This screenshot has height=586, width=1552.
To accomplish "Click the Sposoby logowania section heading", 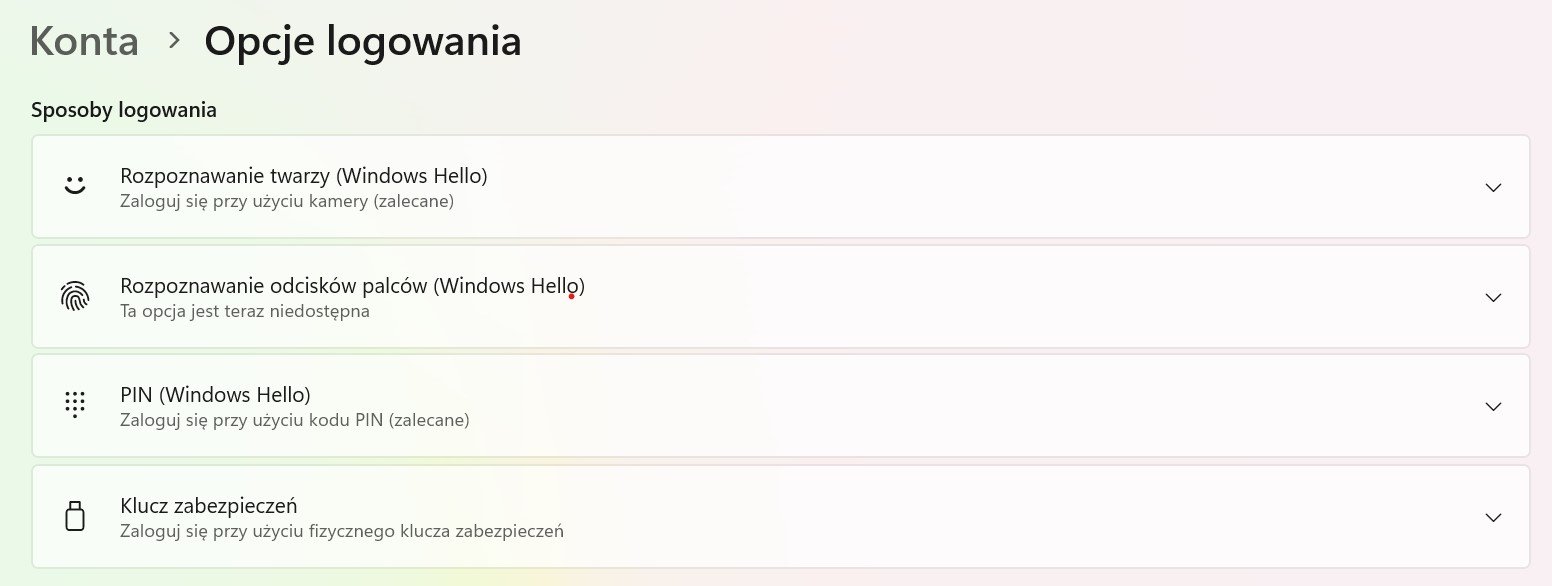I will pos(124,110).
